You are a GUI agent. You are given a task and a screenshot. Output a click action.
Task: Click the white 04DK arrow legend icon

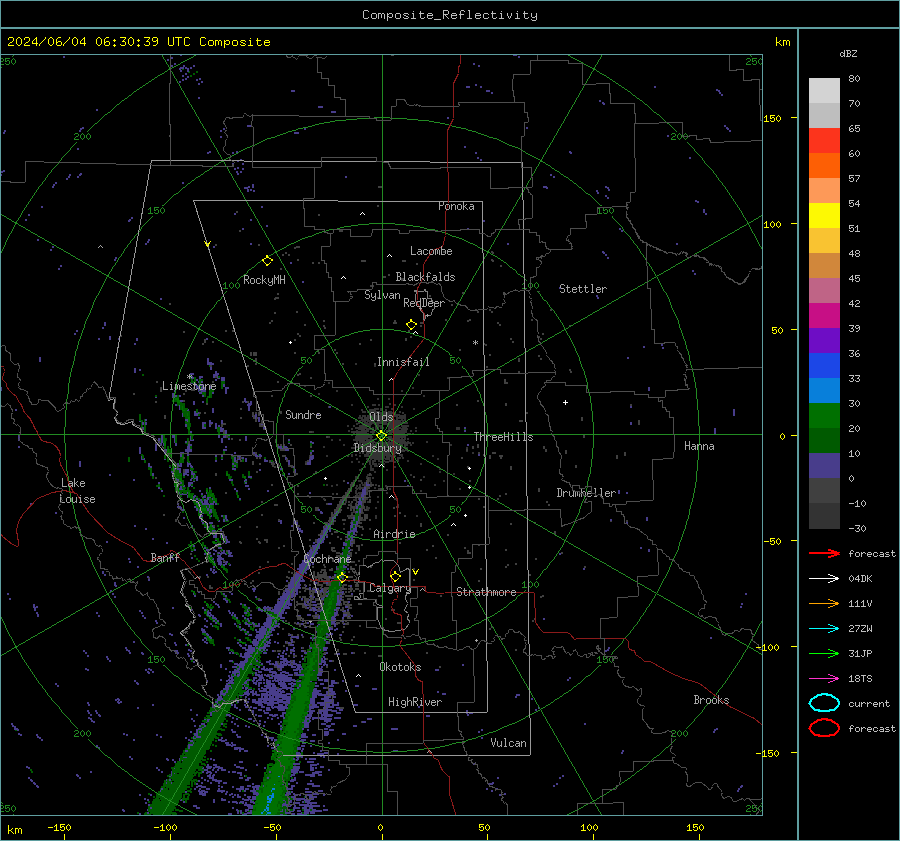(x=824, y=578)
